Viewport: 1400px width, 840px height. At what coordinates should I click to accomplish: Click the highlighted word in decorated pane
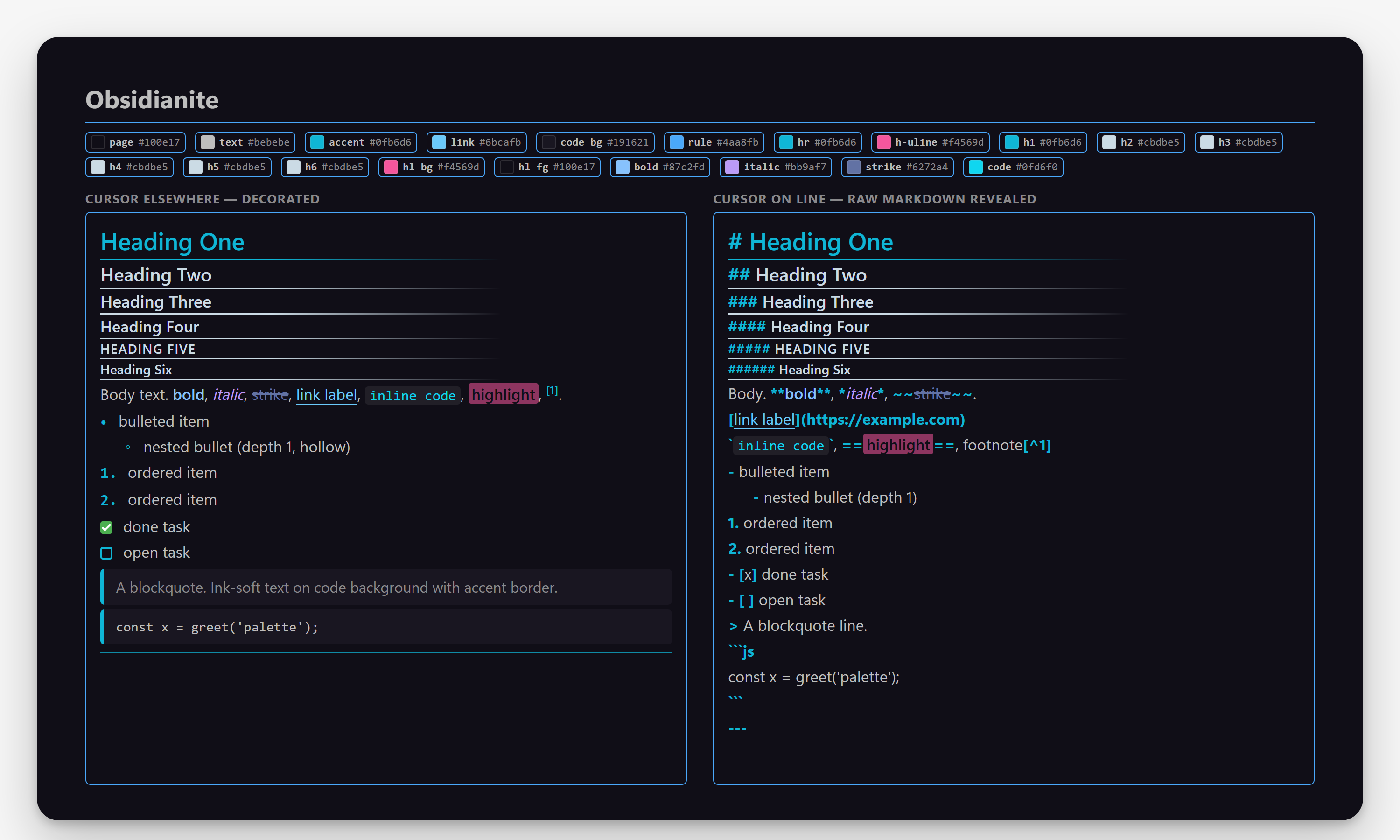point(503,394)
